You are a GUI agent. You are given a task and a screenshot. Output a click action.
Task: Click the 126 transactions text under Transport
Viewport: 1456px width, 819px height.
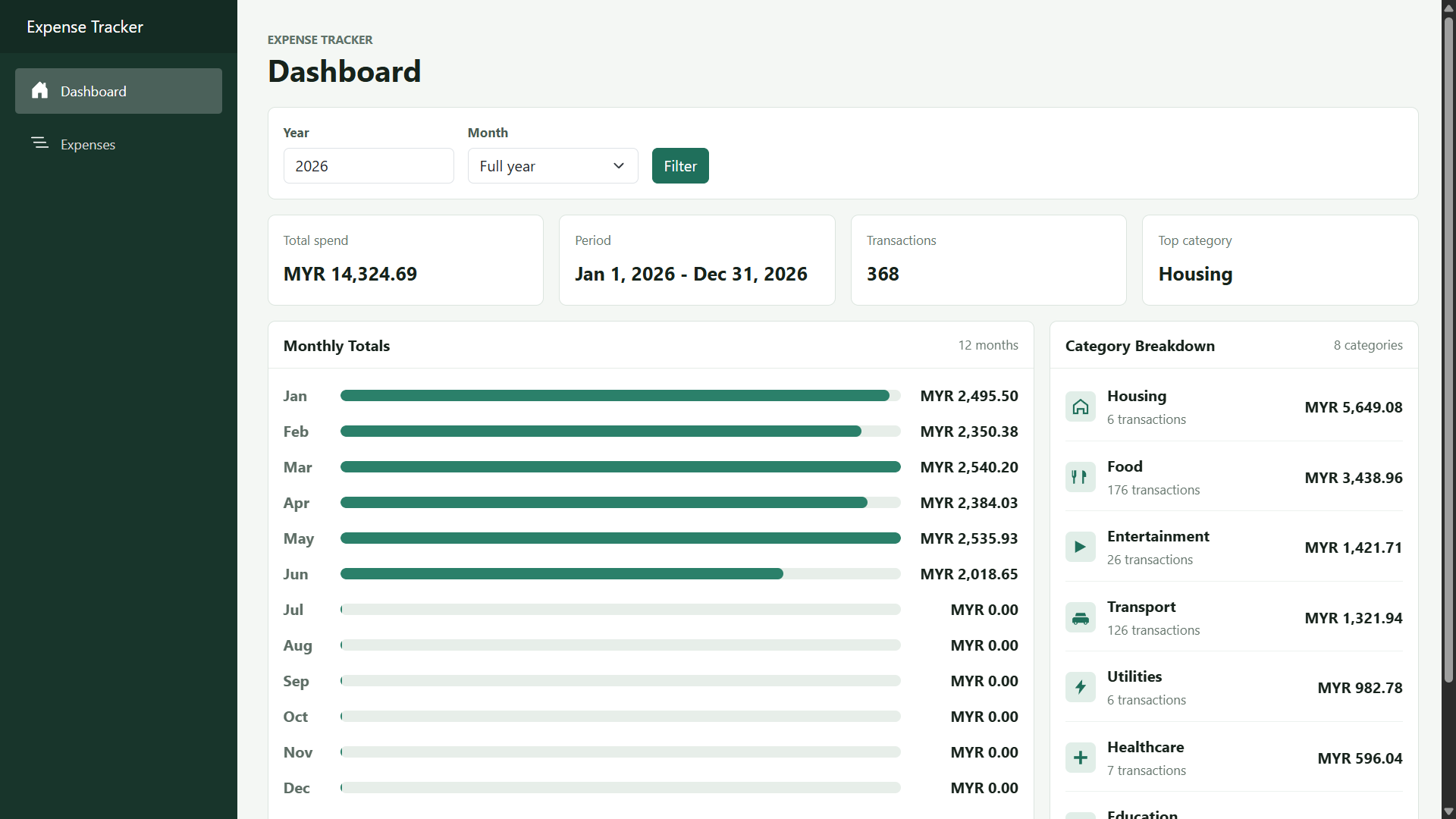[1153, 630]
